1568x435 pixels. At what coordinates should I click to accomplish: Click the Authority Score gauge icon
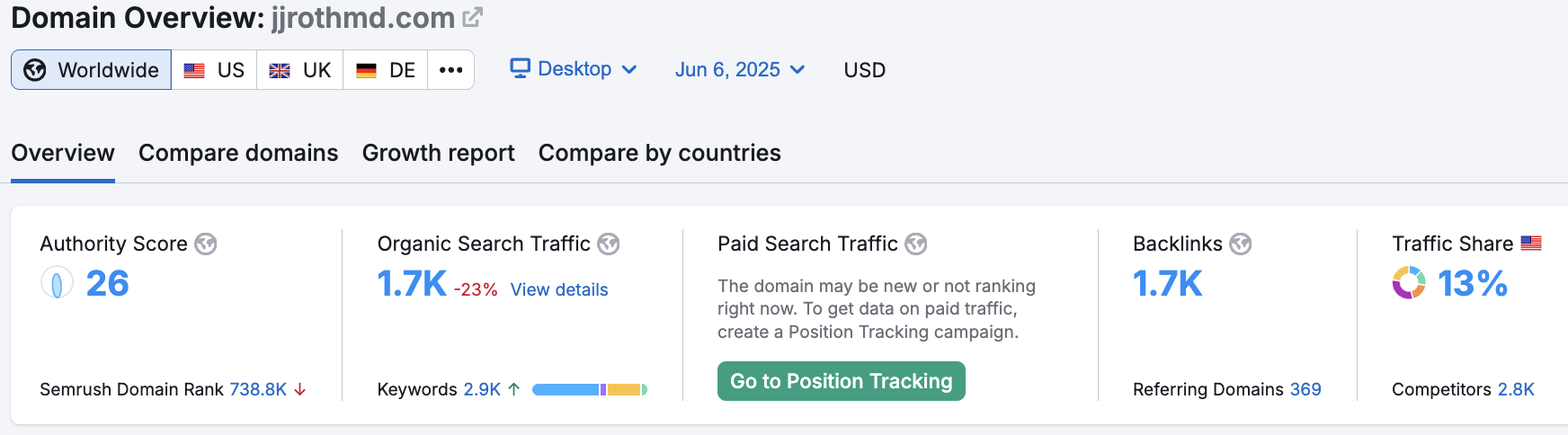(57, 284)
